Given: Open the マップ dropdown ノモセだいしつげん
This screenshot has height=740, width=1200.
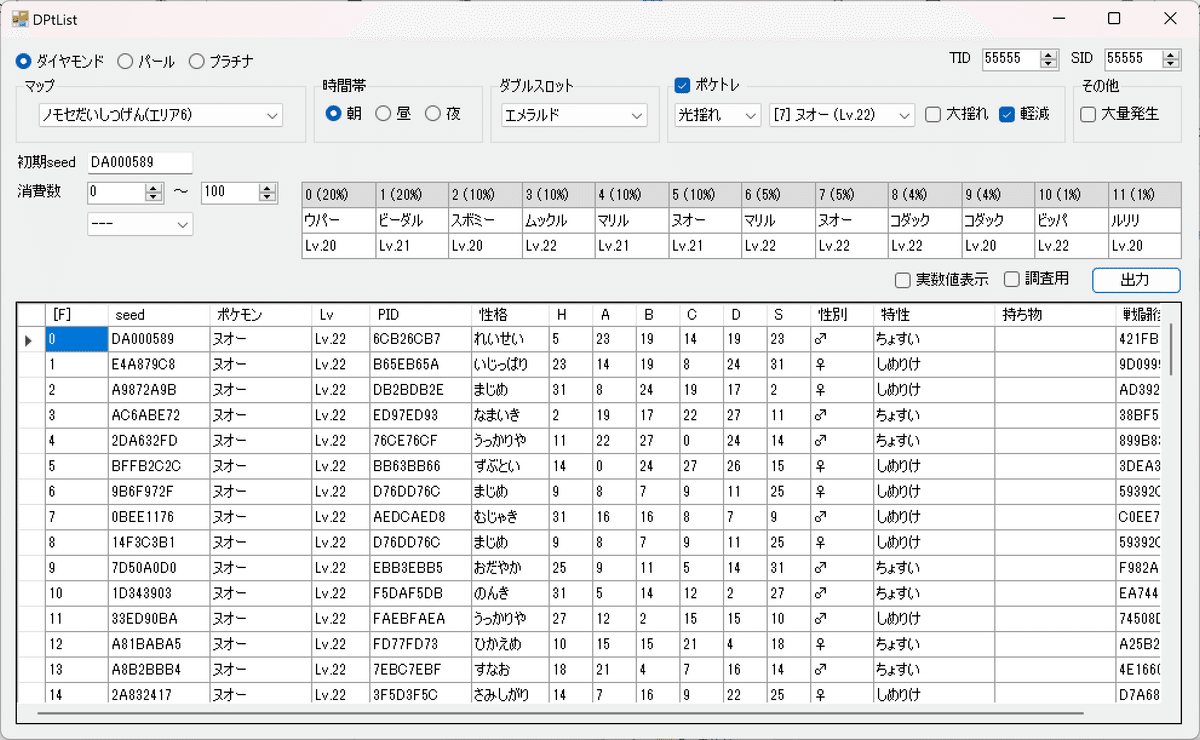Looking at the screenshot, I should (160, 115).
